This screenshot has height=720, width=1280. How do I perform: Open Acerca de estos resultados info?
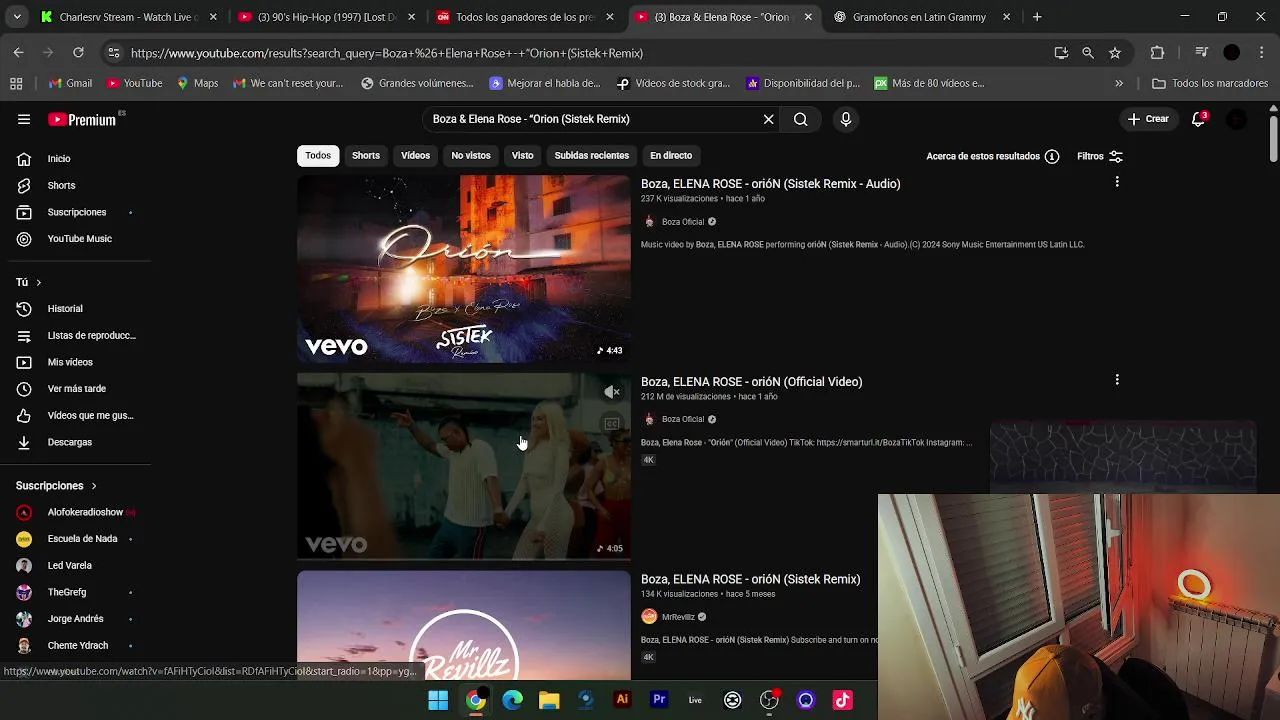coord(992,156)
